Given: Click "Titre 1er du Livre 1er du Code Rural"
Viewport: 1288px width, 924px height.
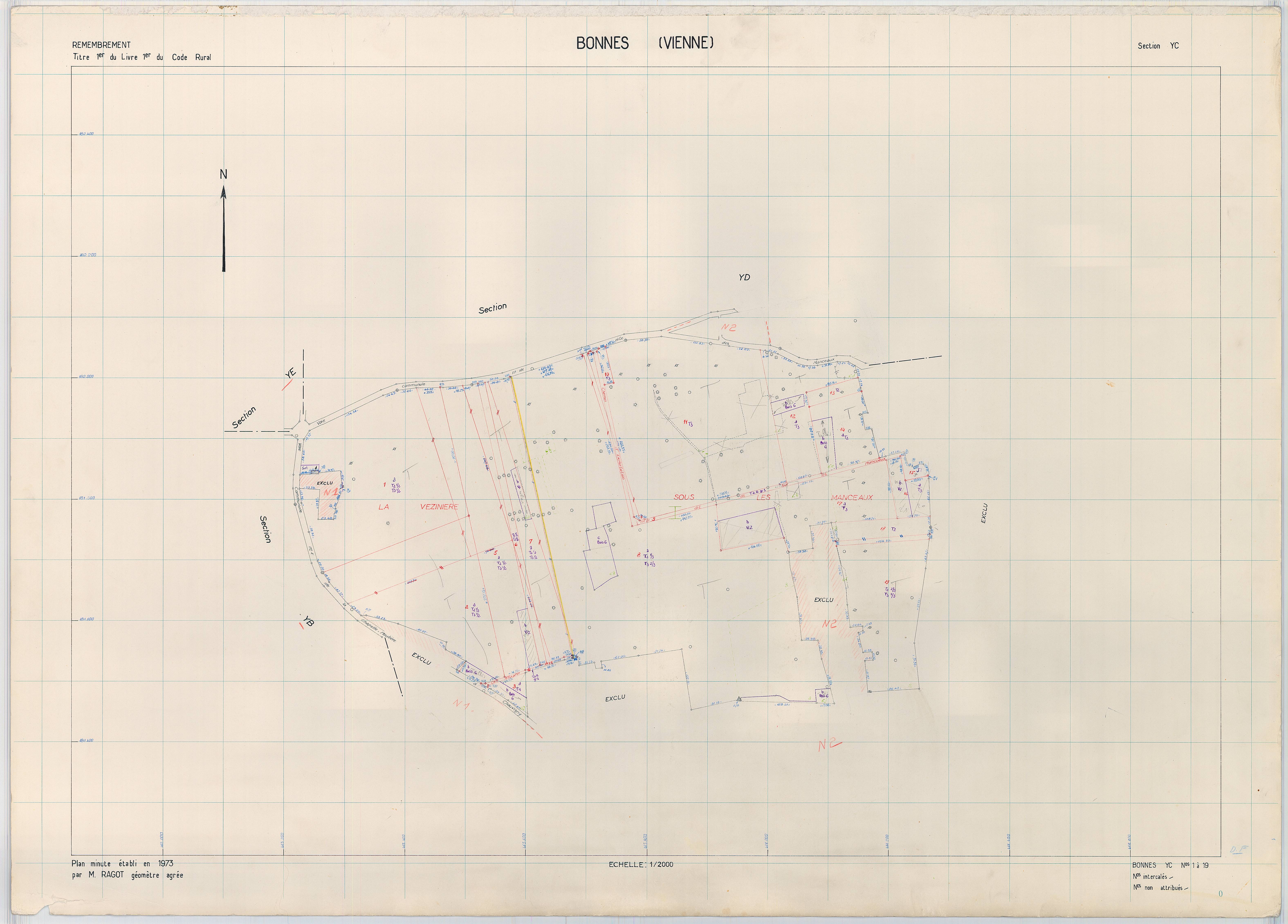Looking at the screenshot, I should coord(141,57).
